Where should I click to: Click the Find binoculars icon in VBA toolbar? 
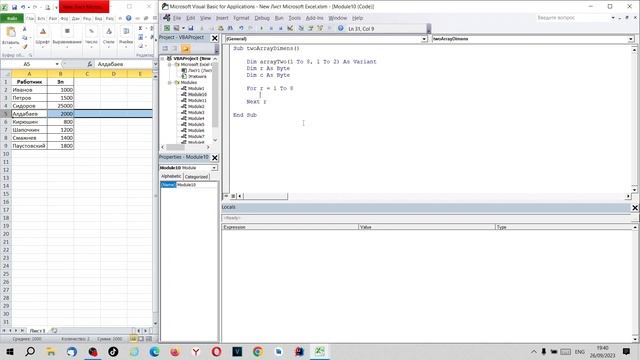coord(230,28)
